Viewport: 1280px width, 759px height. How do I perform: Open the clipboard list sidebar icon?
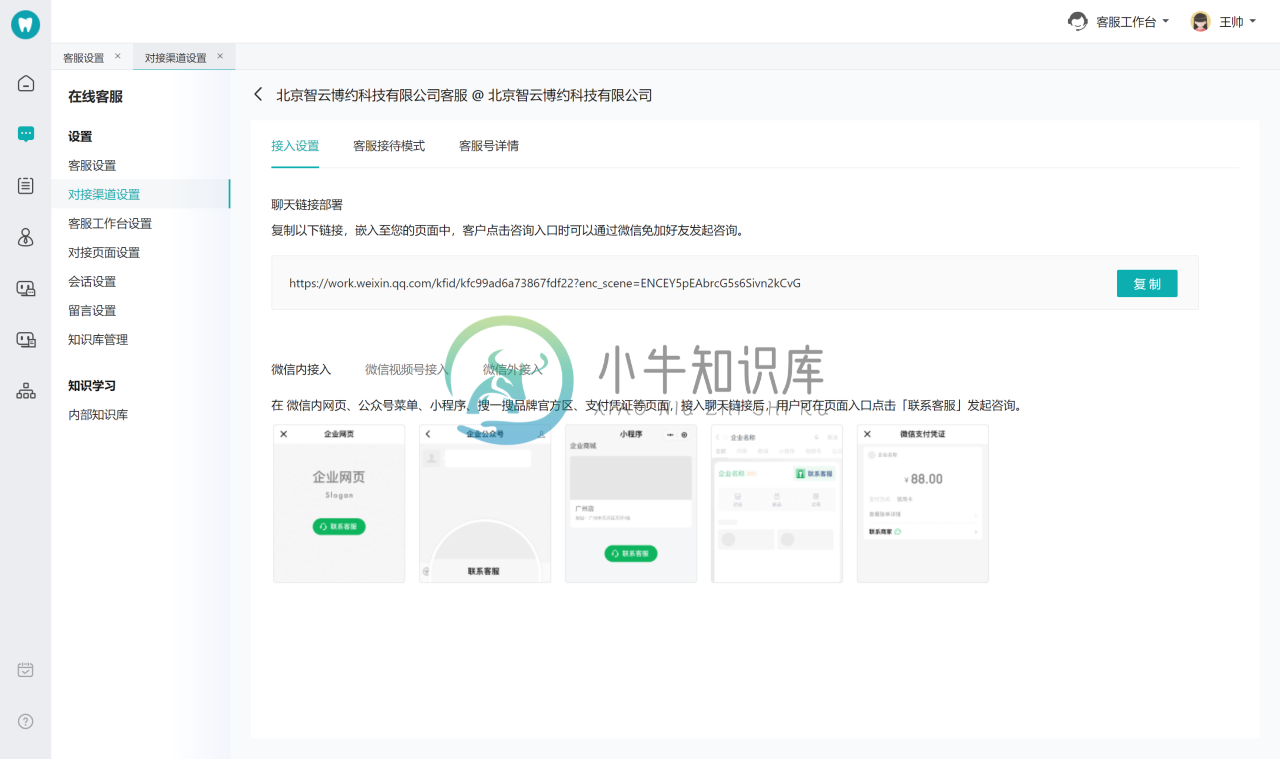(26, 185)
